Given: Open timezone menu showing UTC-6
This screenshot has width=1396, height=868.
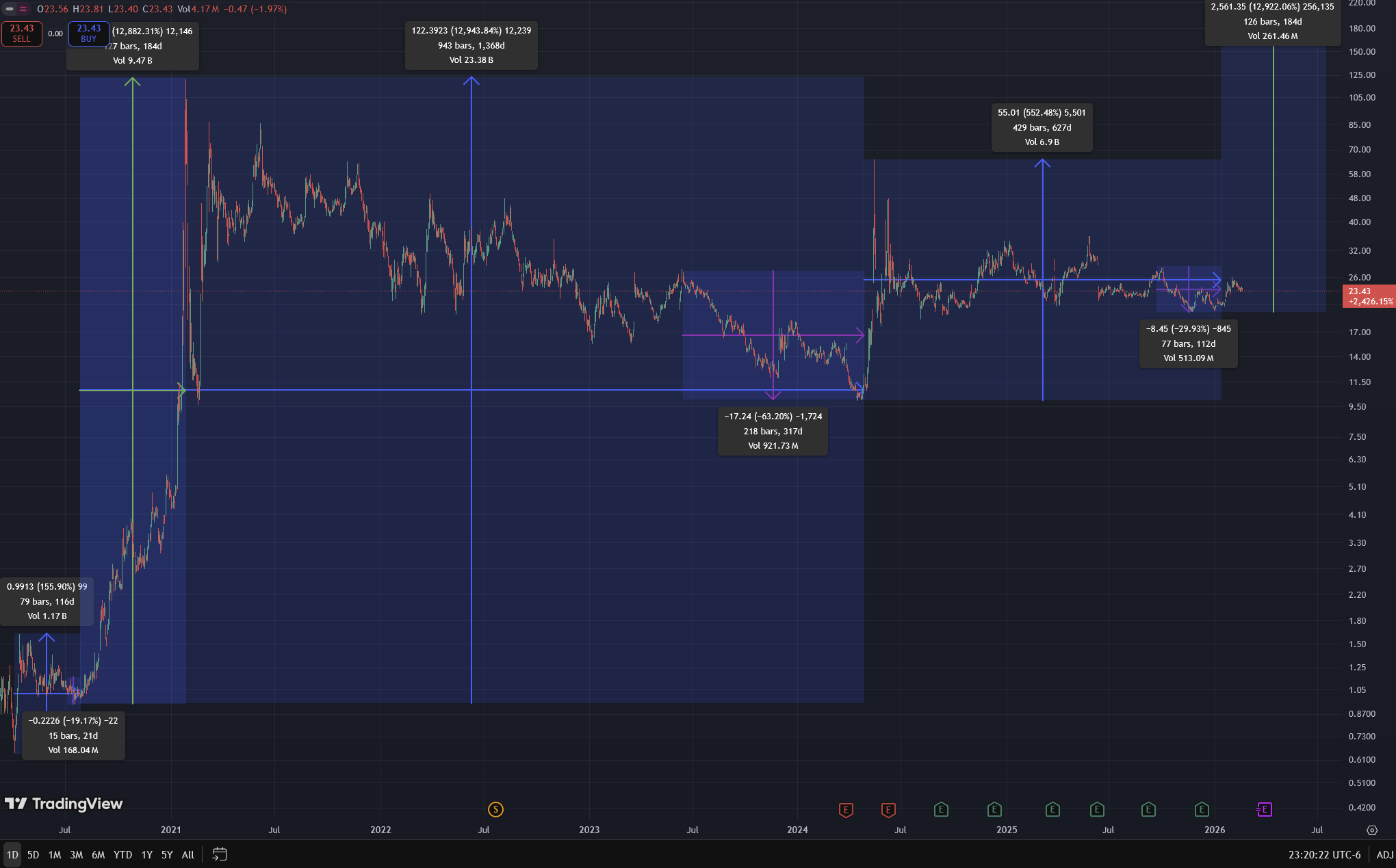Looking at the screenshot, I should 1324,854.
